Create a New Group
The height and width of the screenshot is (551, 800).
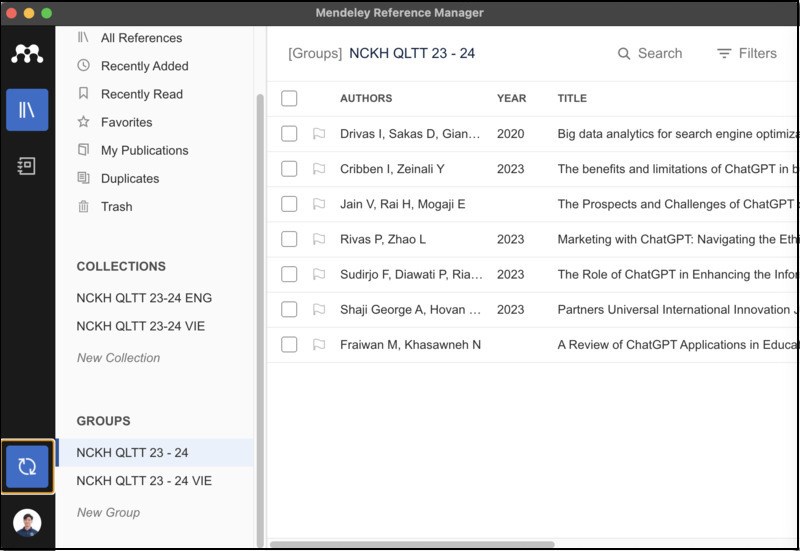click(x=108, y=513)
